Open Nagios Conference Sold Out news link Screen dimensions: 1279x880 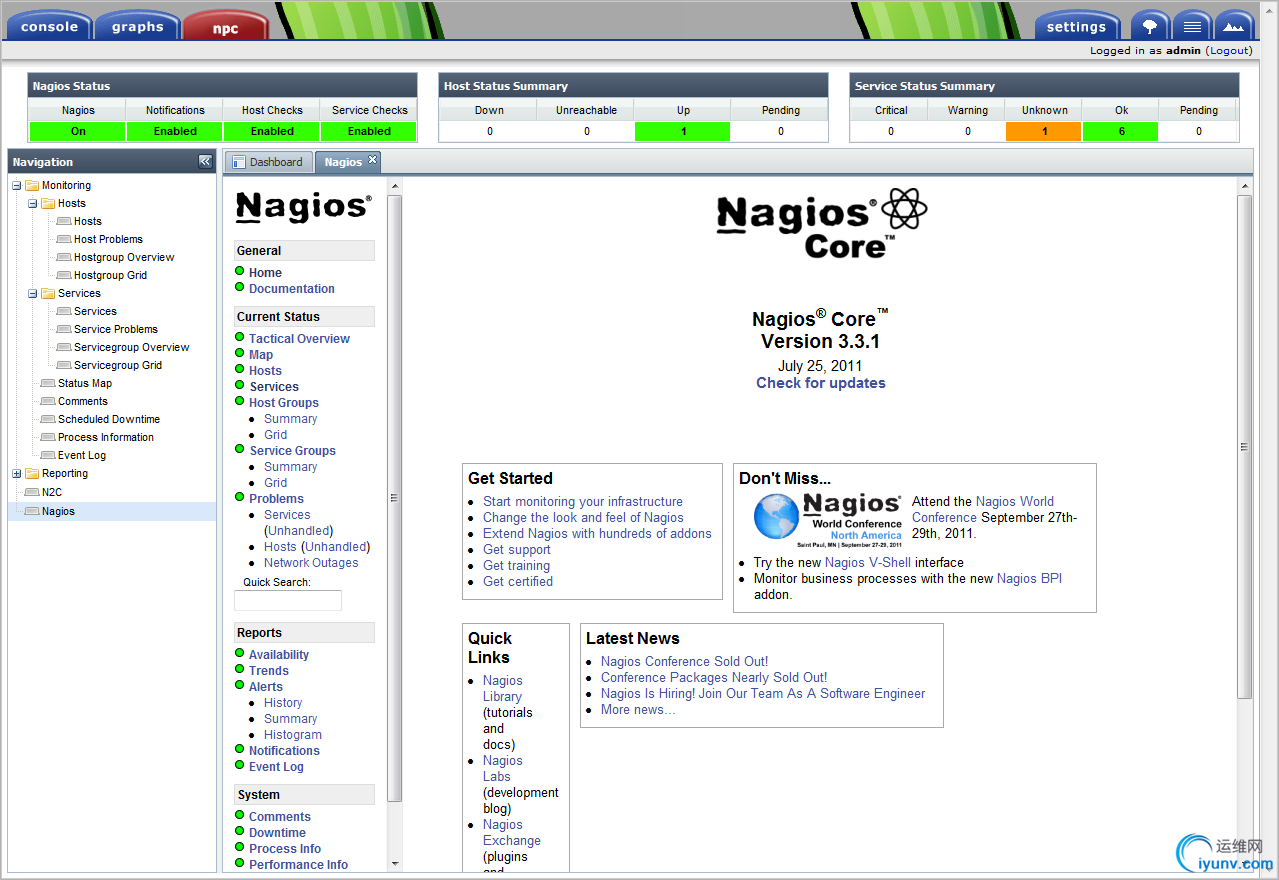click(x=684, y=662)
